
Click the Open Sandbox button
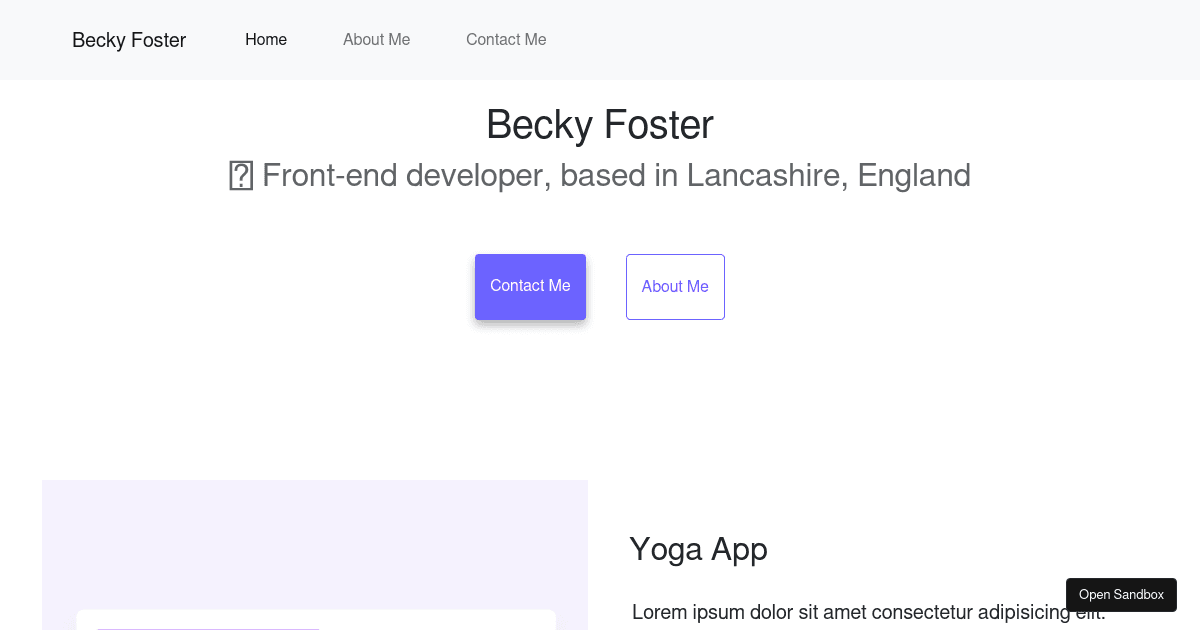tap(1121, 594)
